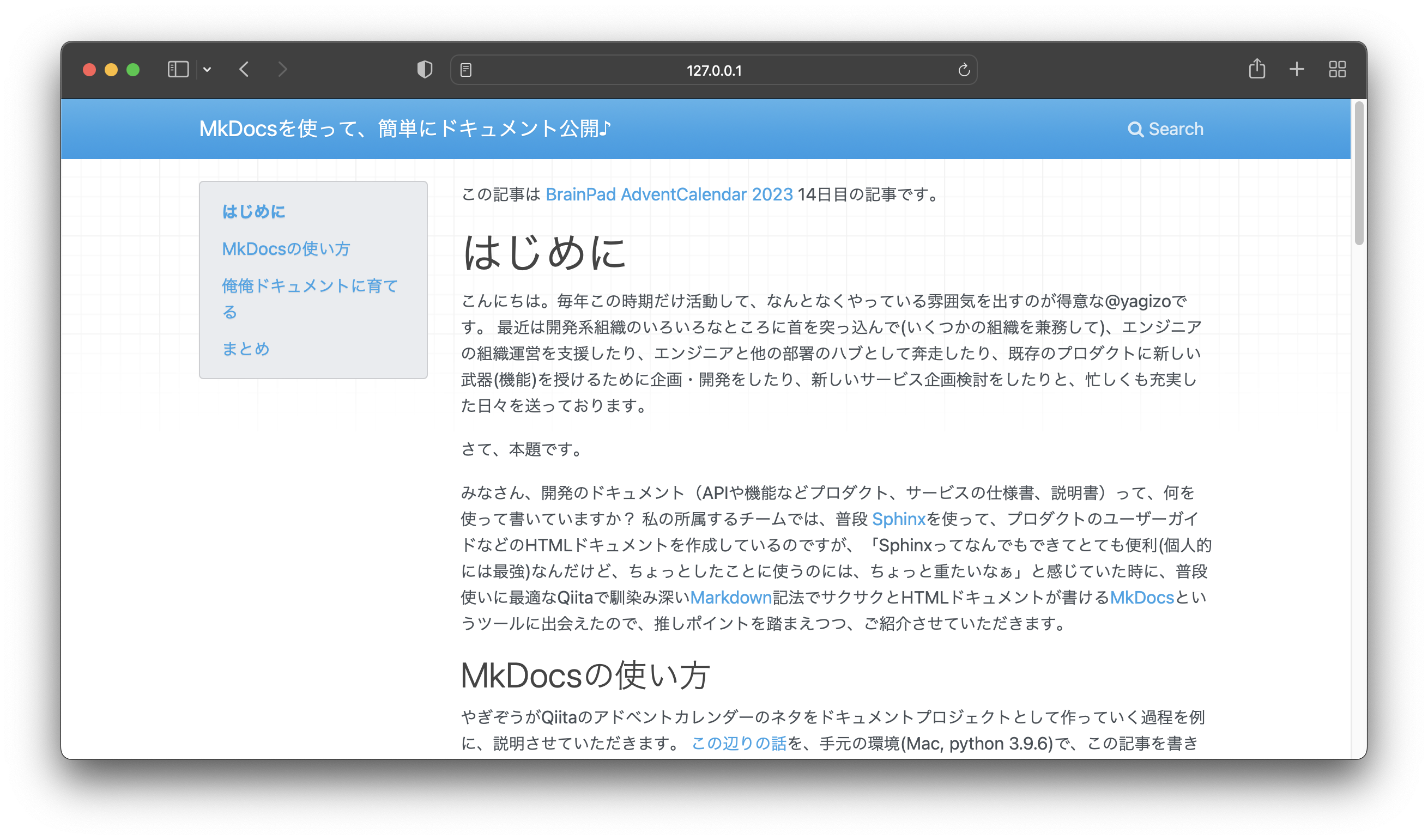
Task: Show the tab overview grid icon
Action: [x=1338, y=69]
